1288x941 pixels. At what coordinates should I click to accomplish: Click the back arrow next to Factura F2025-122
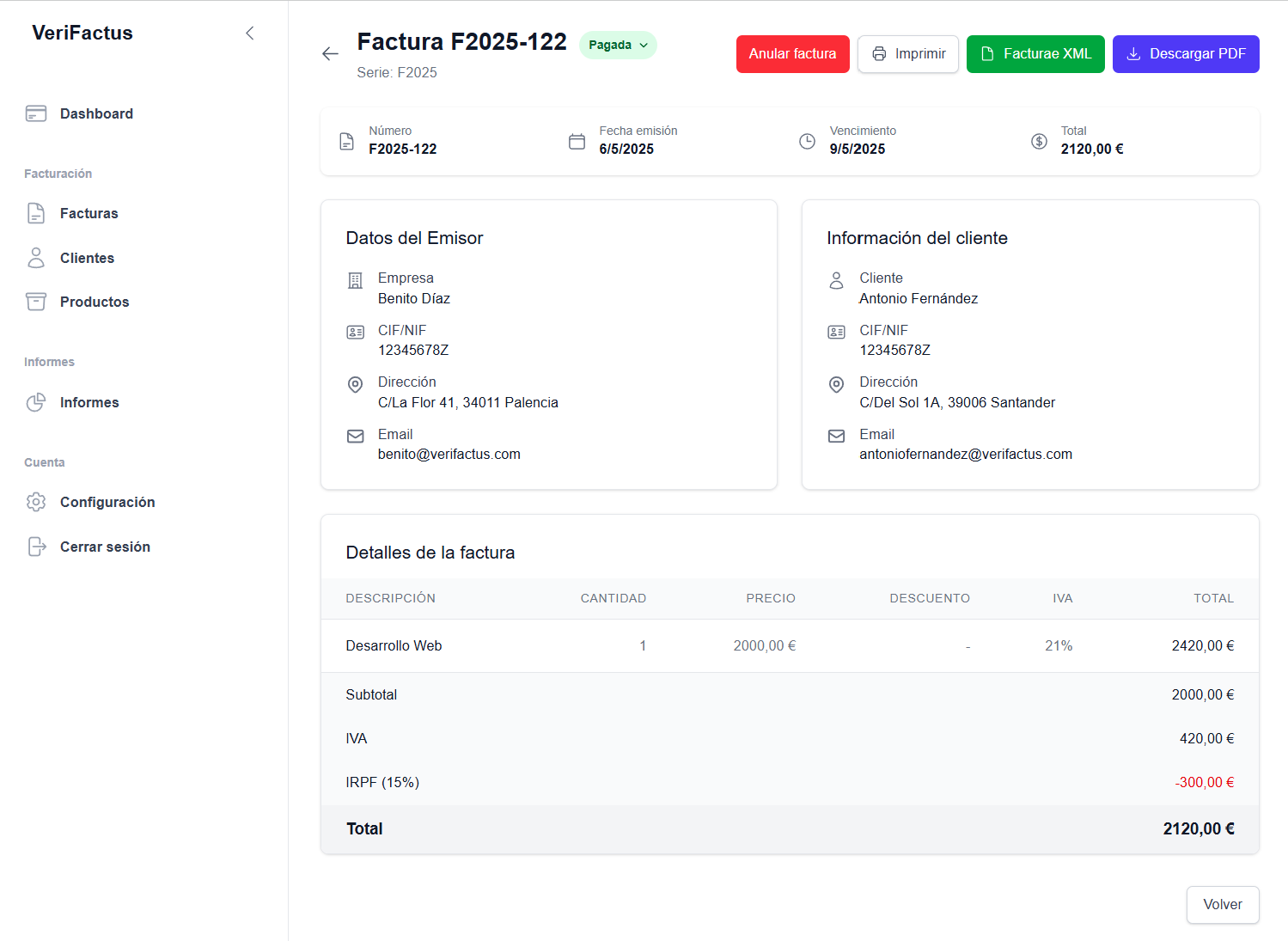330,53
